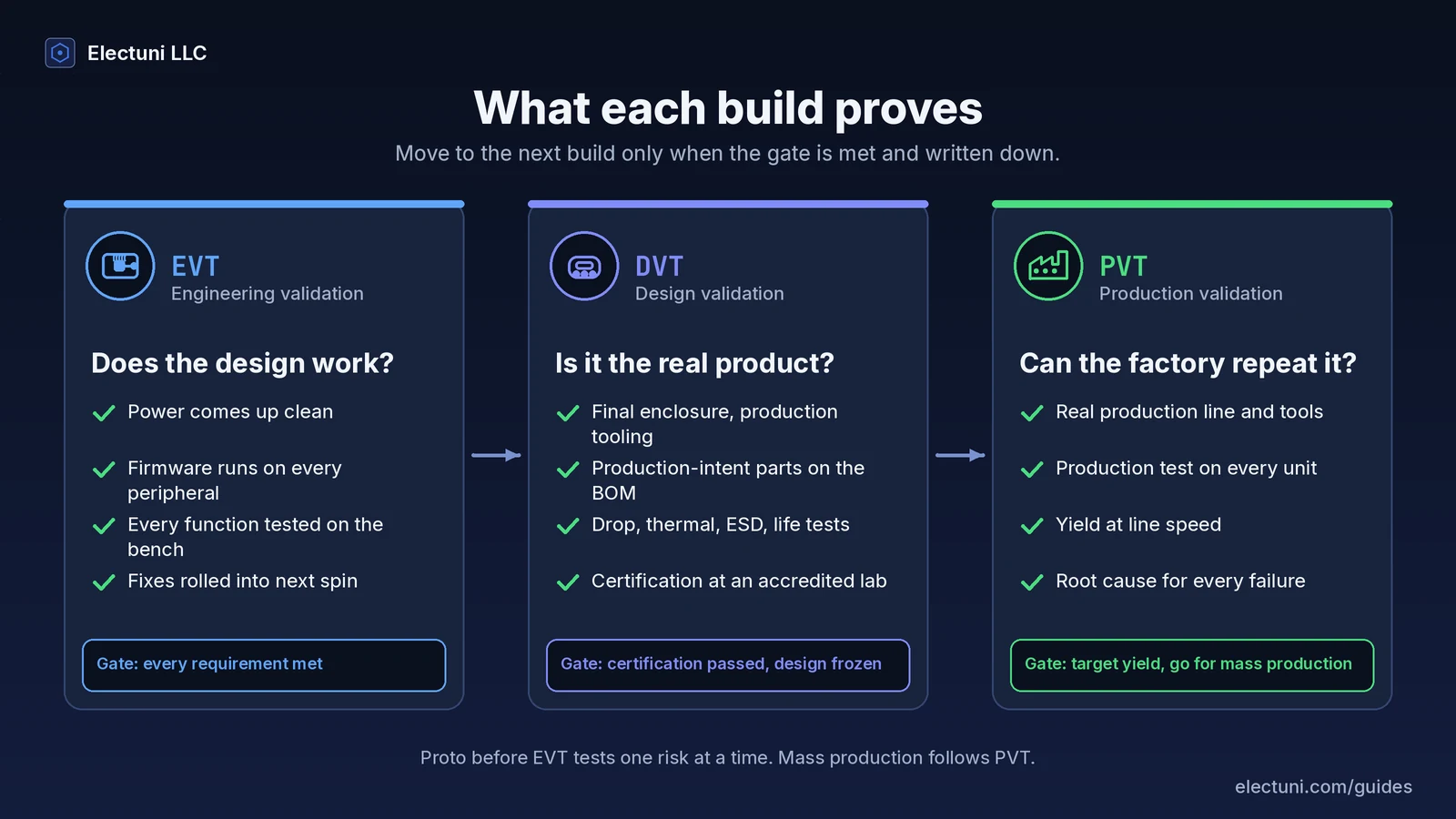This screenshot has height=819, width=1456.
Task: Click checkmark beside Drop, thermal, ESD, life tests
Action: (x=568, y=526)
